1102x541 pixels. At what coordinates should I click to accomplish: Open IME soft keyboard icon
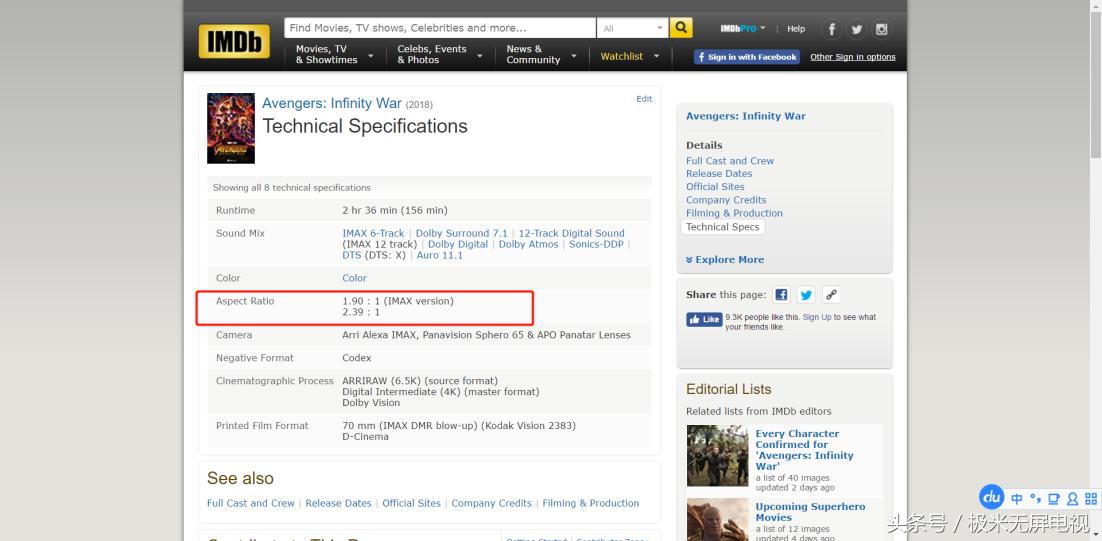pyautogui.click(x=1054, y=499)
